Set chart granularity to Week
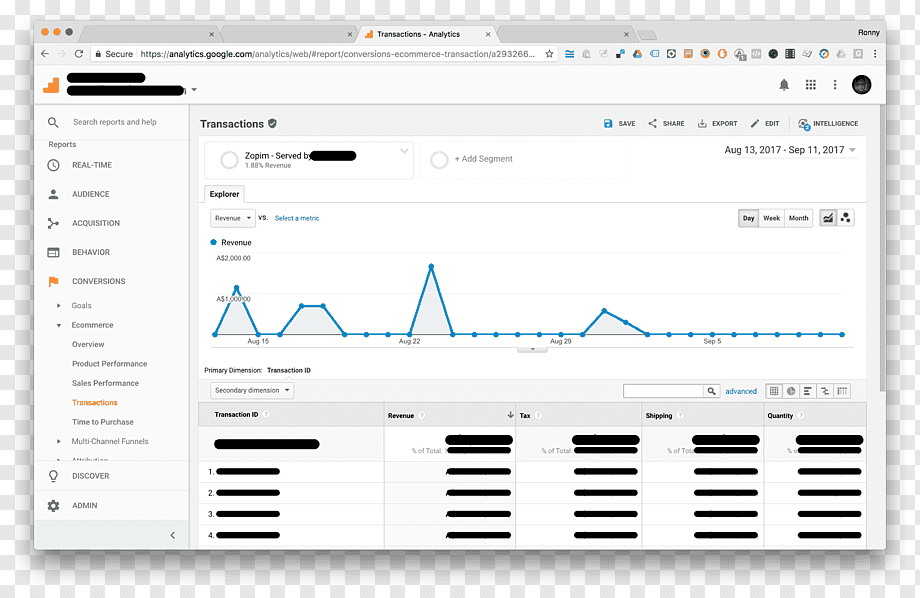 (x=771, y=218)
